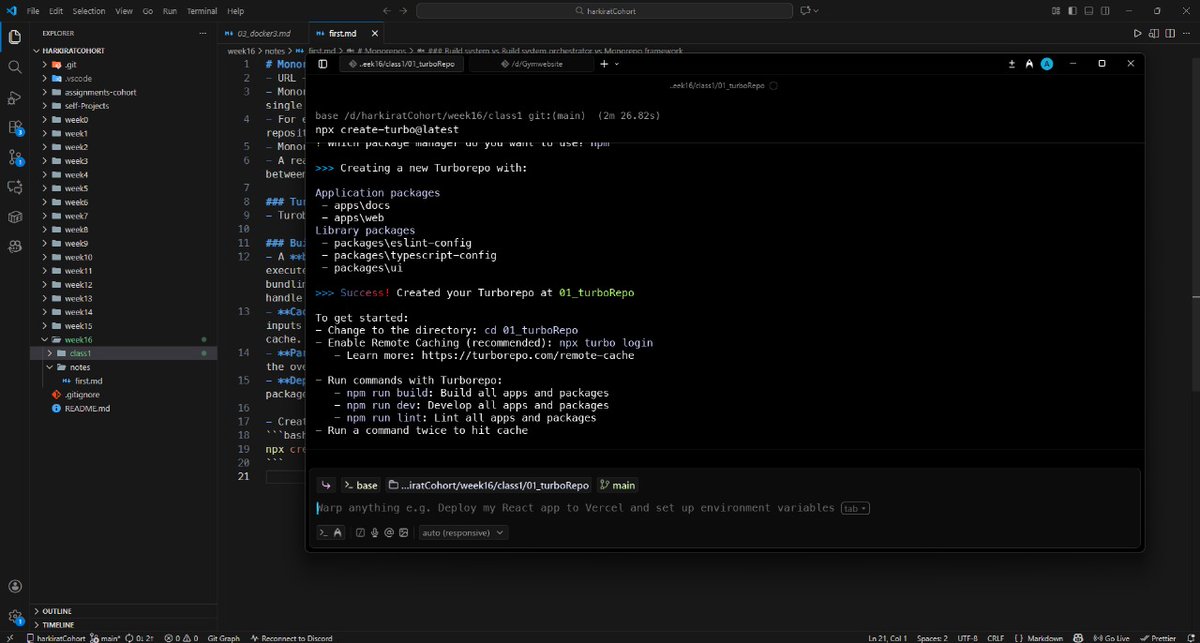The image size is (1200, 643).
Task: Switch to the /d/Gymwebsite Warp tab
Action: click(x=530, y=63)
